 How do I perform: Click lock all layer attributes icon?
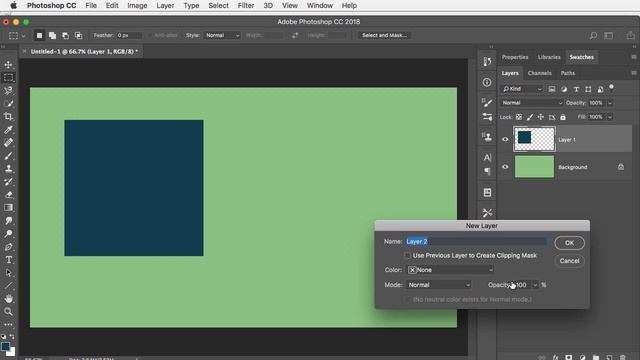point(563,117)
